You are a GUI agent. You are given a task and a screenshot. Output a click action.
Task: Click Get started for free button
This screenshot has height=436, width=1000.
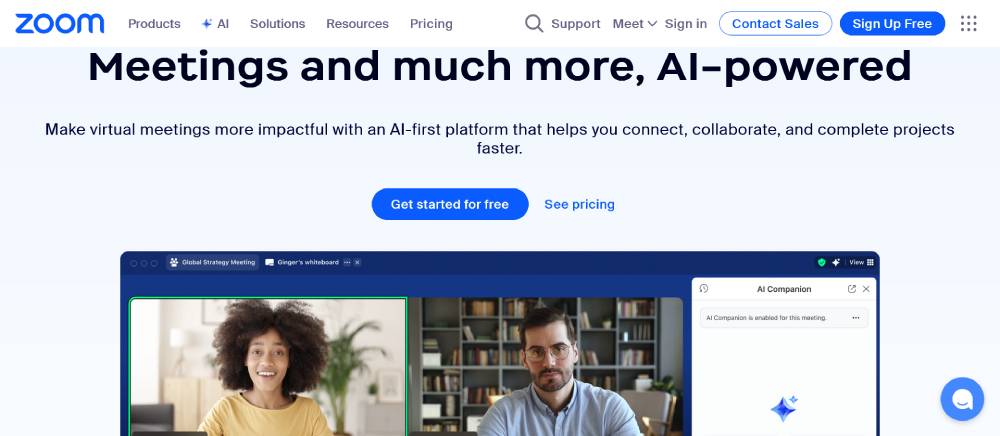(x=450, y=204)
